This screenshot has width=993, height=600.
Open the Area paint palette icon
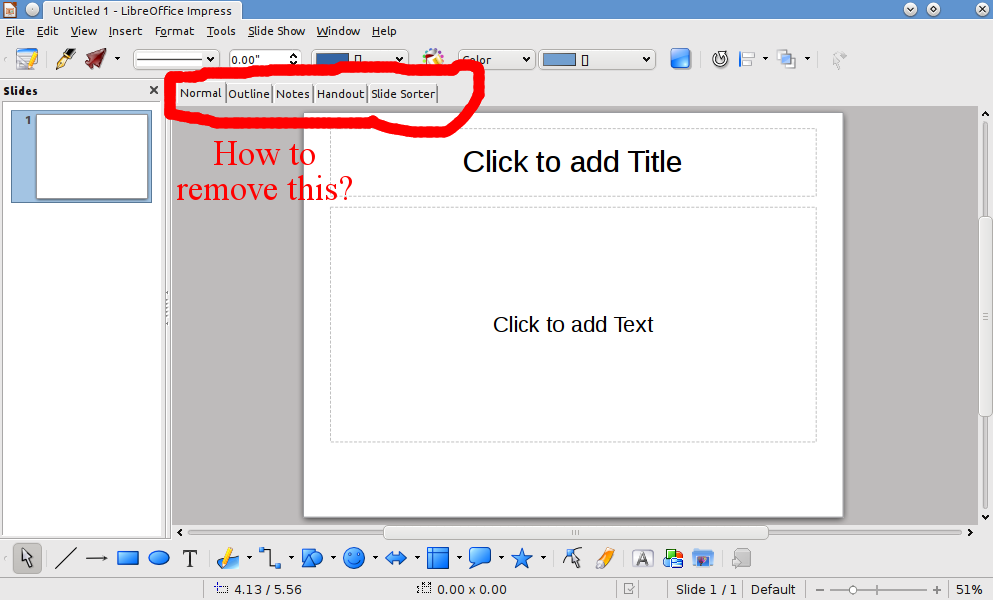click(x=433, y=57)
